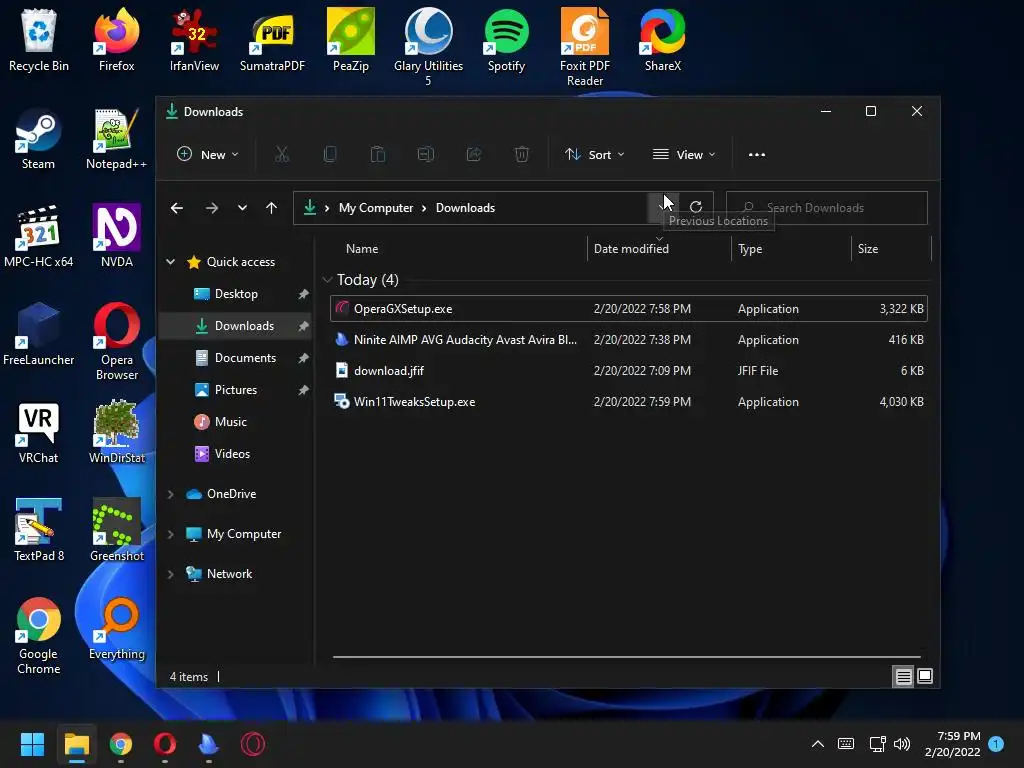Select the ShareX desktop icon
This screenshot has width=1024, height=768.
[x=663, y=40]
